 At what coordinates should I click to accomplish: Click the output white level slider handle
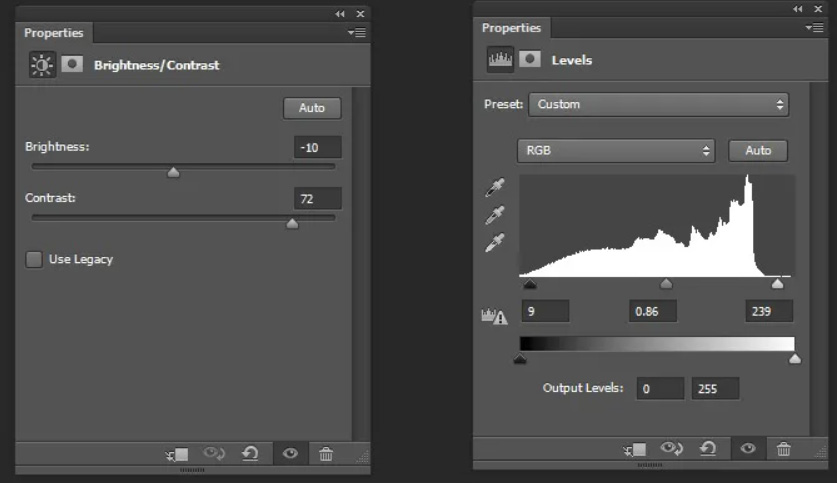(795, 359)
